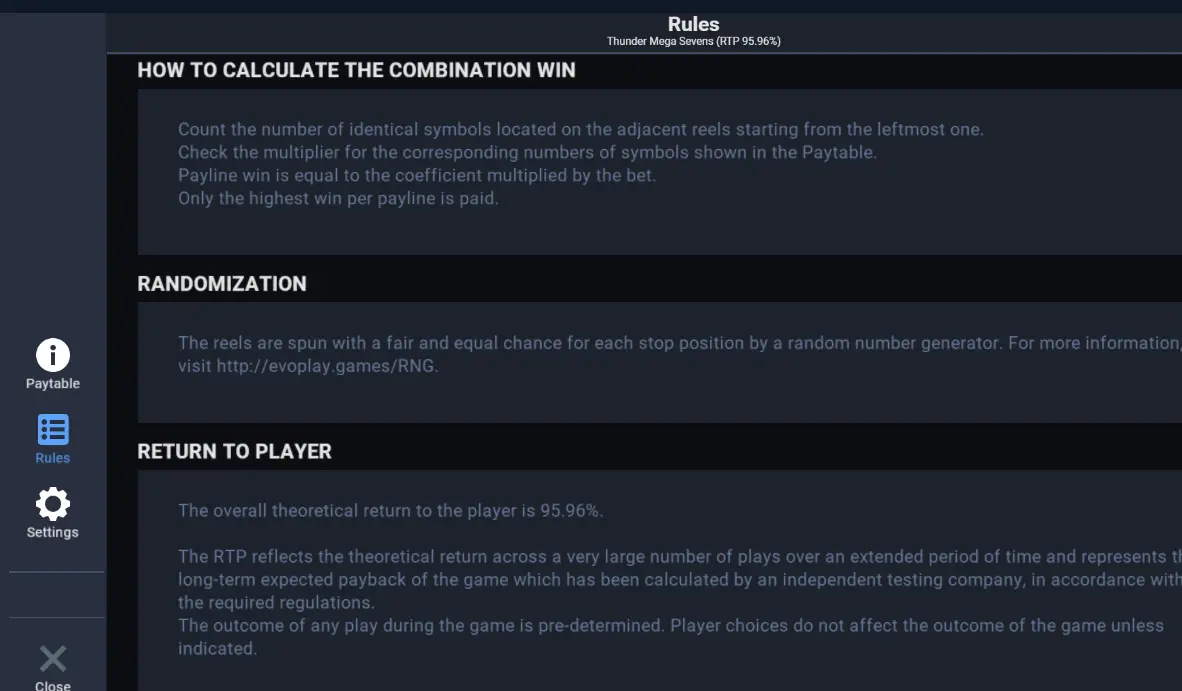Click the How To Calculate Combination Win heading
This screenshot has height=691, width=1182.
[357, 70]
